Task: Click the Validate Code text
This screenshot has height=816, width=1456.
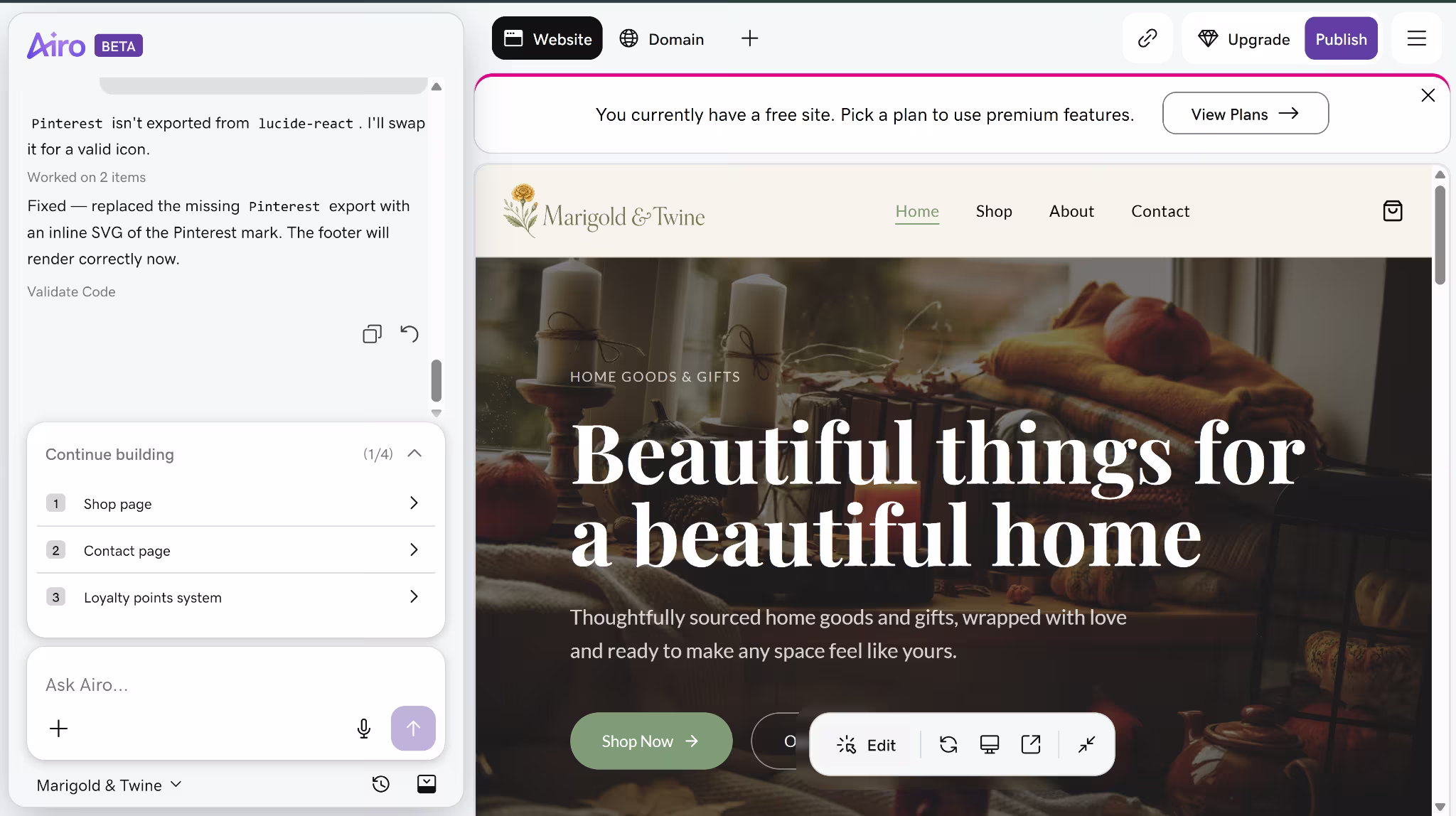Action: pyautogui.click(x=71, y=291)
